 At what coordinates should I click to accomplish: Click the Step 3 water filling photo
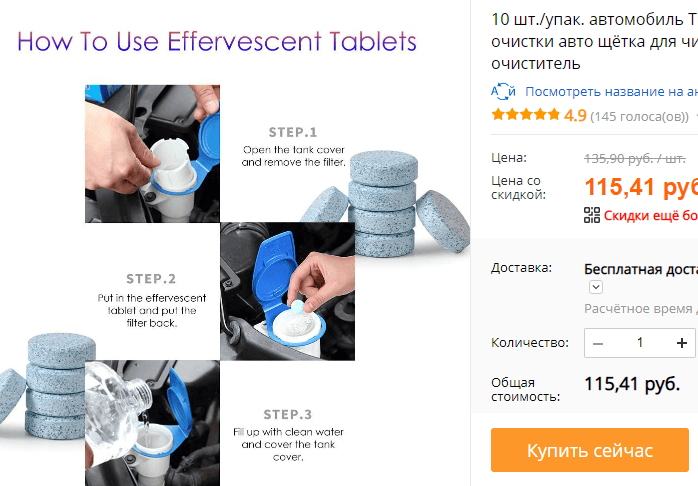pyautogui.click(x=152, y=423)
